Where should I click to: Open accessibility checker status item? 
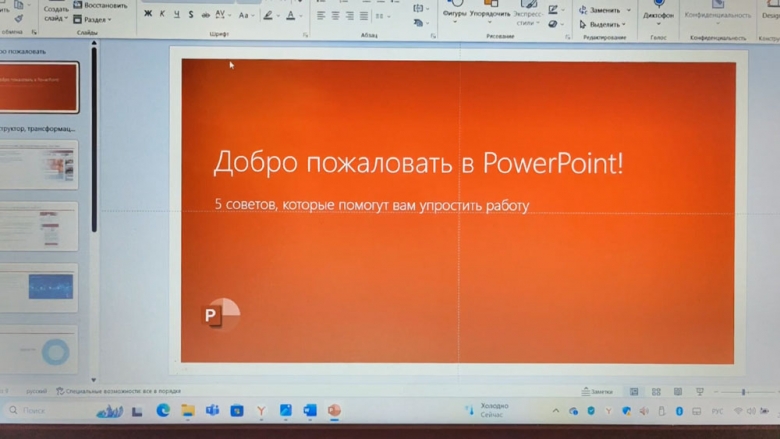click(x=118, y=391)
